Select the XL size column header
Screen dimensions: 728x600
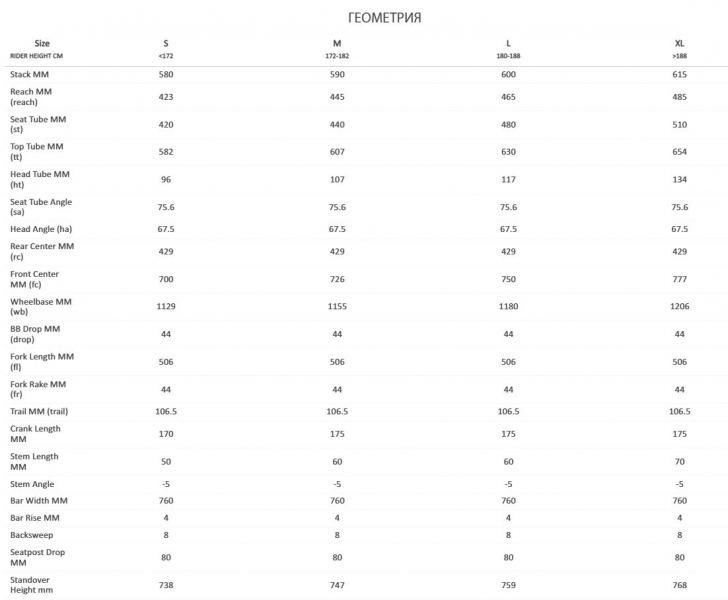tap(679, 43)
